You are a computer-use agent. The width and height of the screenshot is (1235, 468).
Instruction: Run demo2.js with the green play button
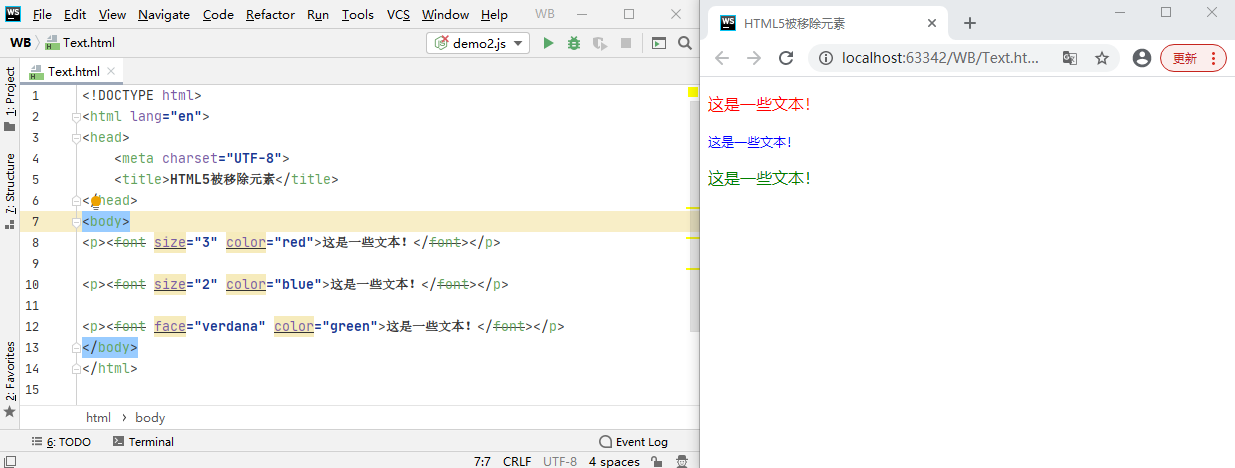point(548,43)
